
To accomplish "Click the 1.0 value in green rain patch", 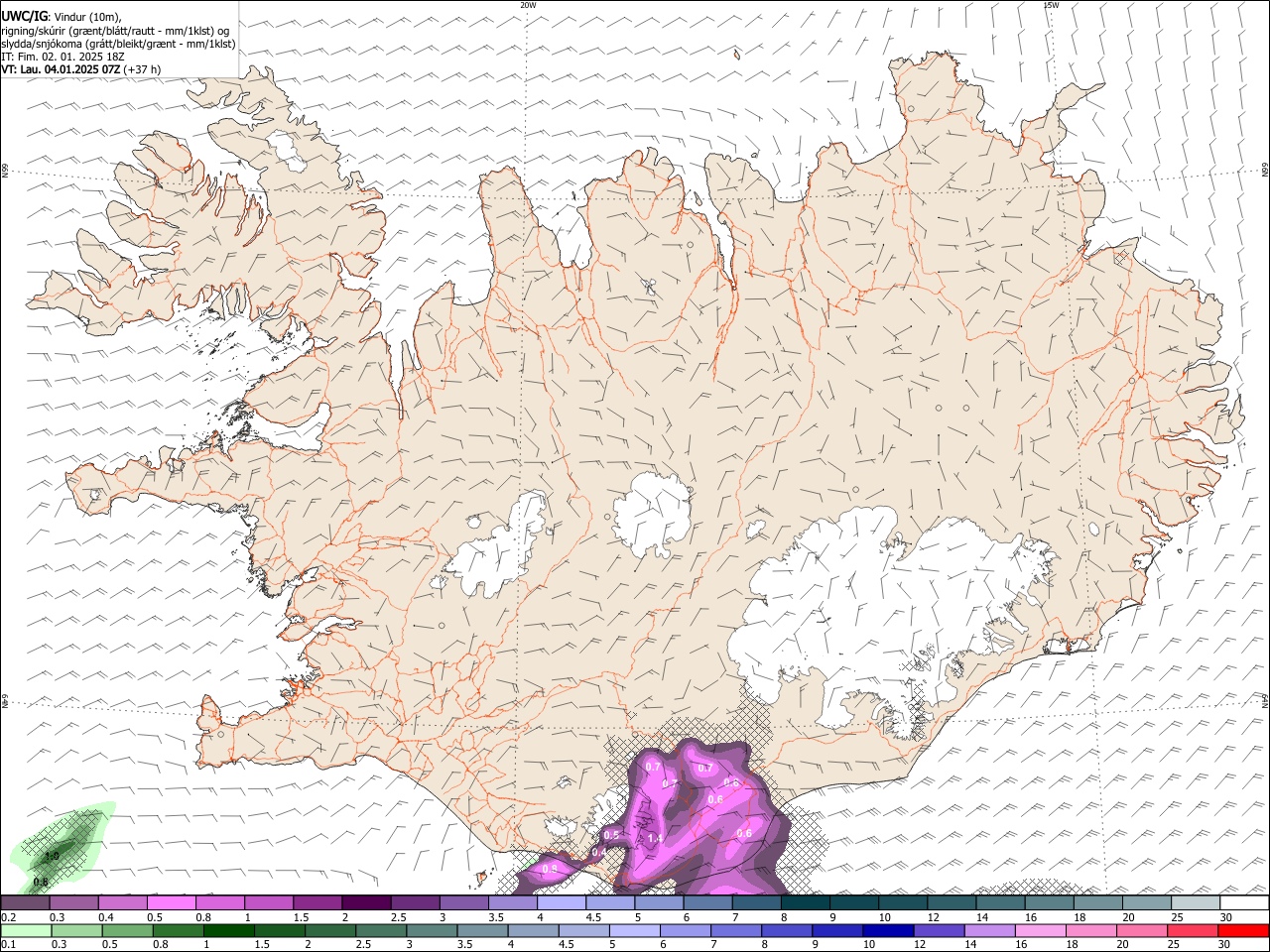I will (52, 856).
